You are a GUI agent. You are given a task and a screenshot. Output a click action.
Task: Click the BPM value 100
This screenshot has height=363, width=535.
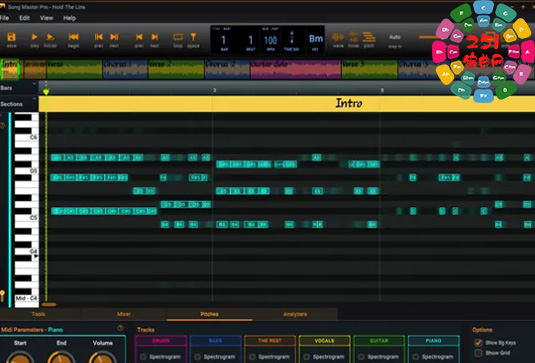tap(271, 41)
